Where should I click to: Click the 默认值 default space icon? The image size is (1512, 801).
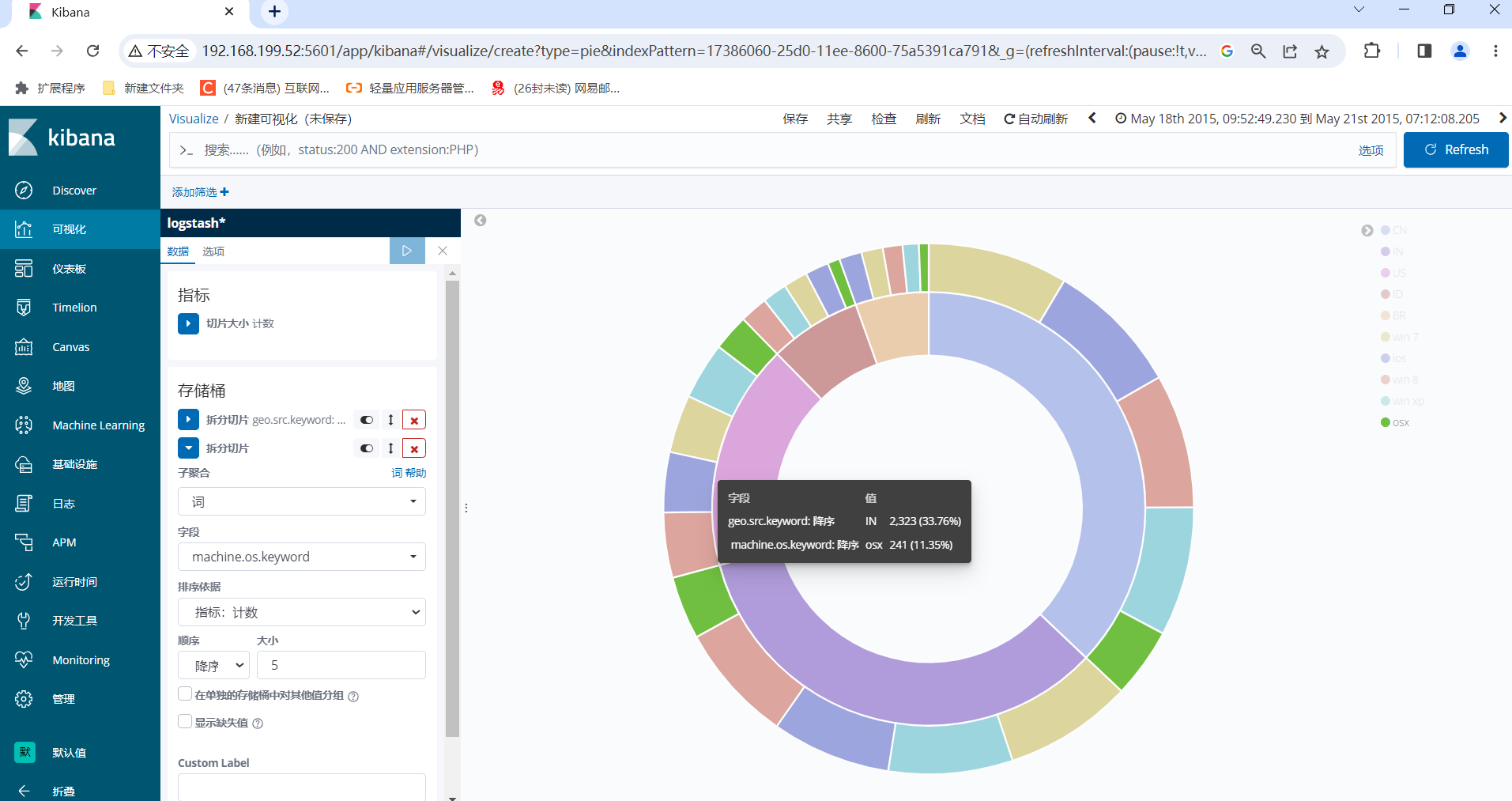(x=25, y=752)
